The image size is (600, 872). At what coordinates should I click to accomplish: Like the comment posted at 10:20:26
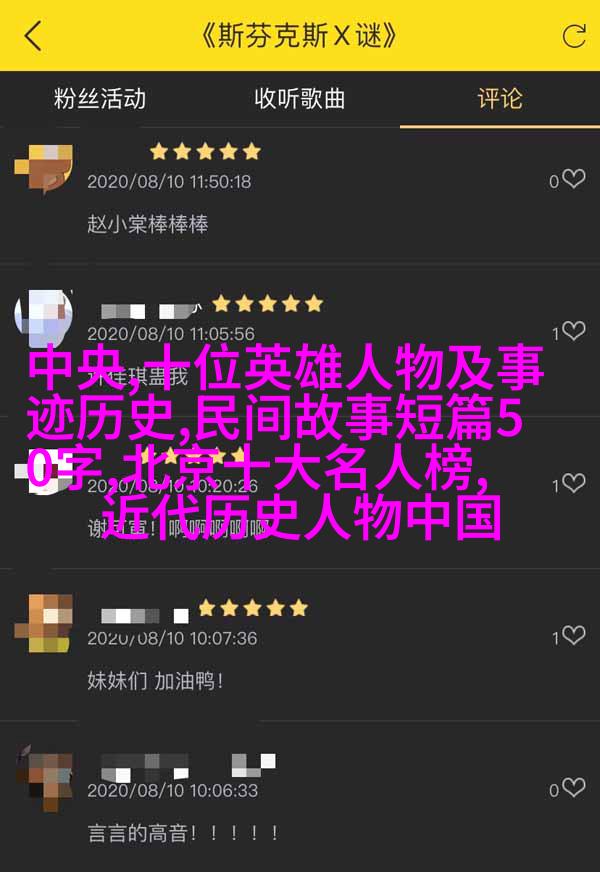(x=573, y=483)
